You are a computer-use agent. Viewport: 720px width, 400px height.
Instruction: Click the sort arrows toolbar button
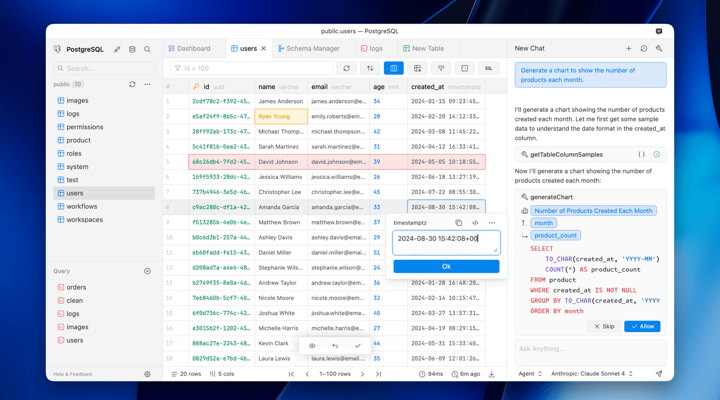[x=370, y=68]
